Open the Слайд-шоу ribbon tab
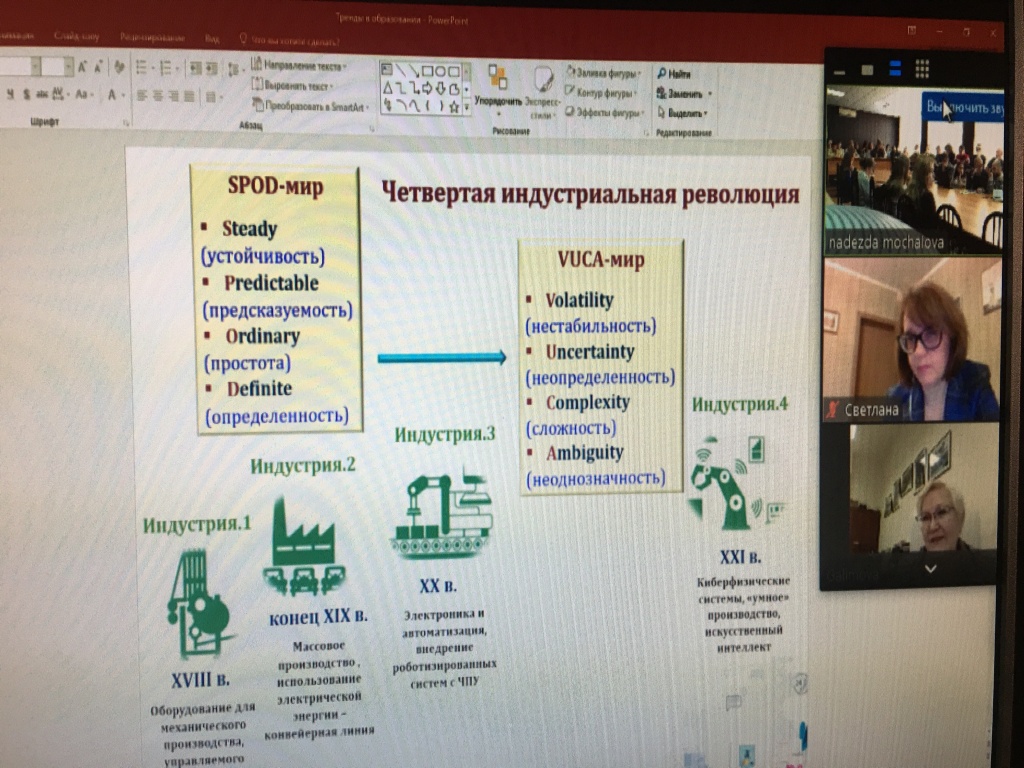The height and width of the screenshot is (768, 1024). point(77,37)
